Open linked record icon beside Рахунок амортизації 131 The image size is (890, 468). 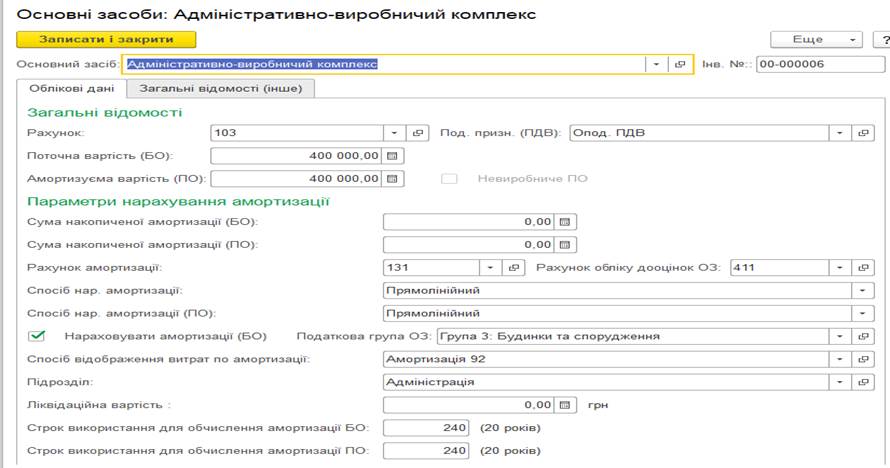click(x=515, y=267)
